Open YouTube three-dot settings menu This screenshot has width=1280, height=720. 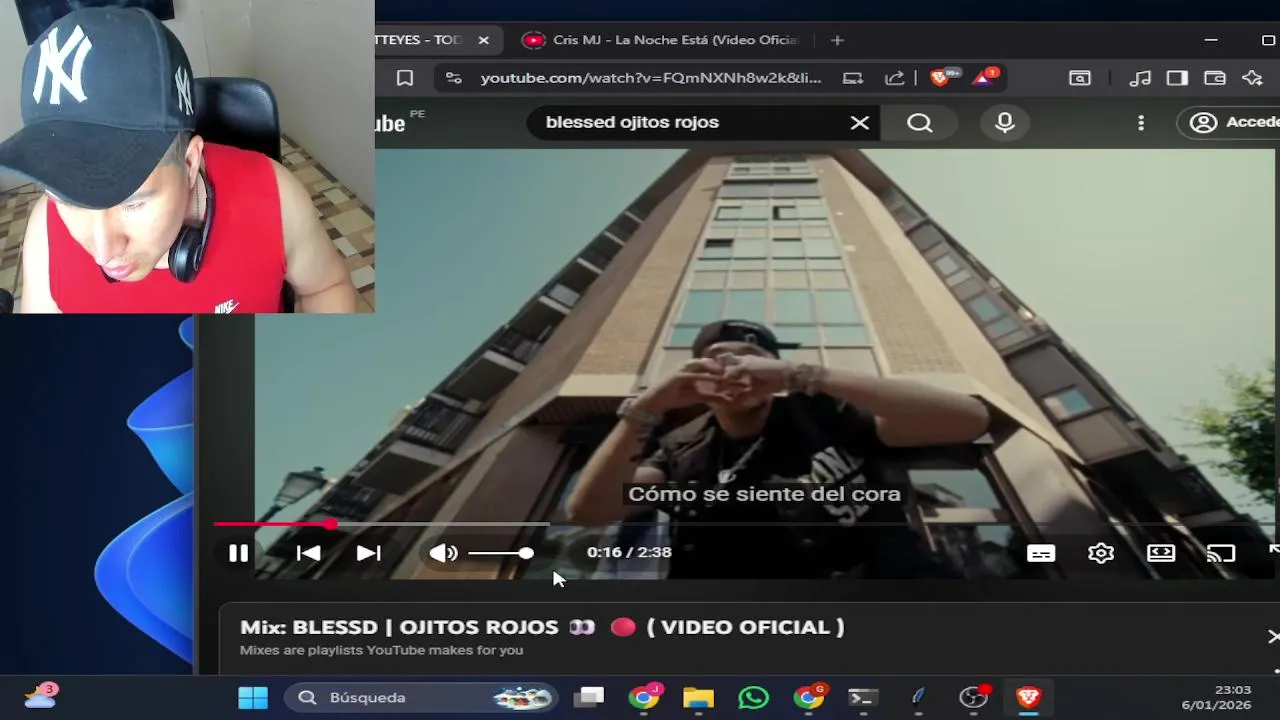(1141, 123)
